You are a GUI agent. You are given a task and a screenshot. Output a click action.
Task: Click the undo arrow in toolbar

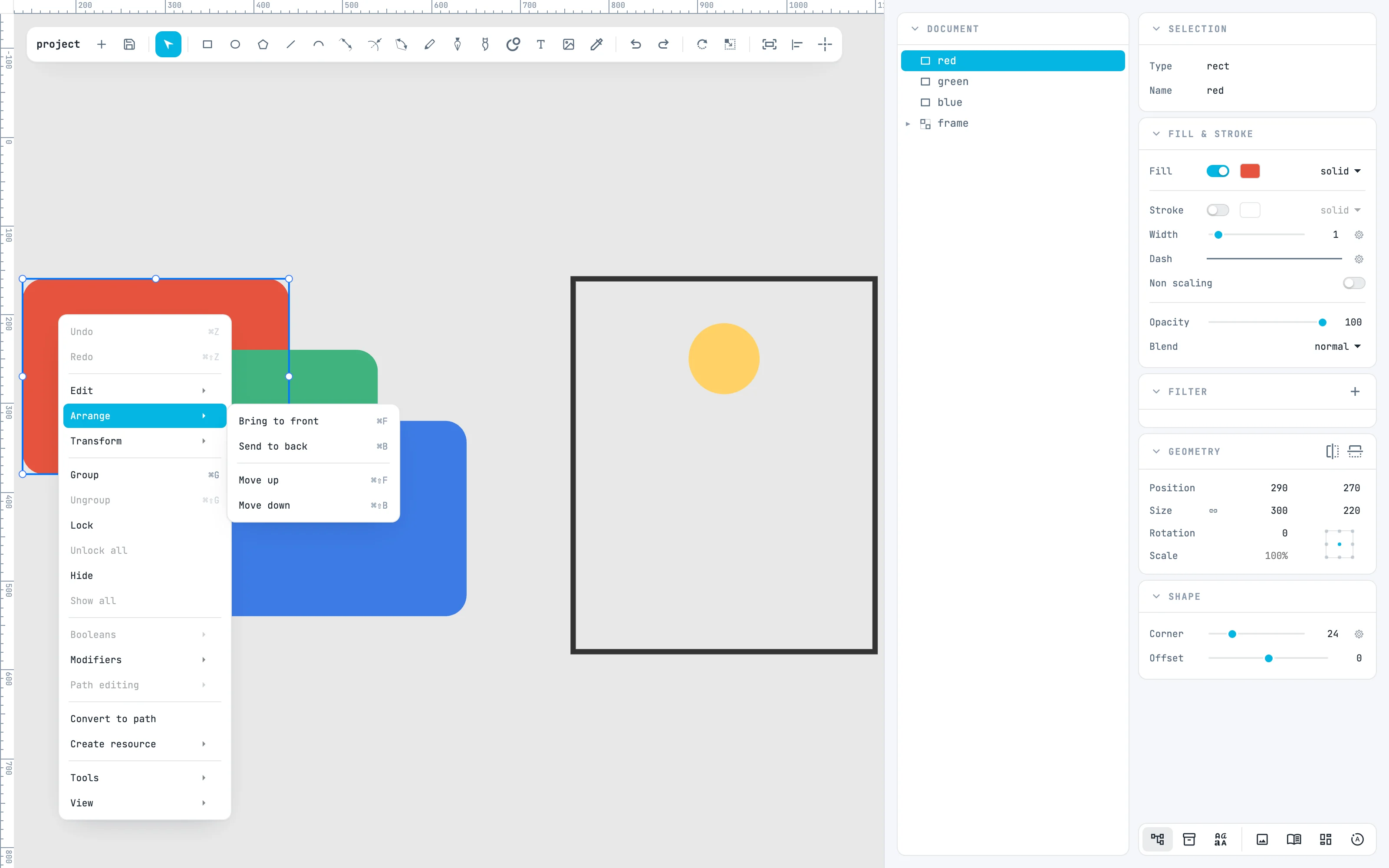(x=635, y=44)
